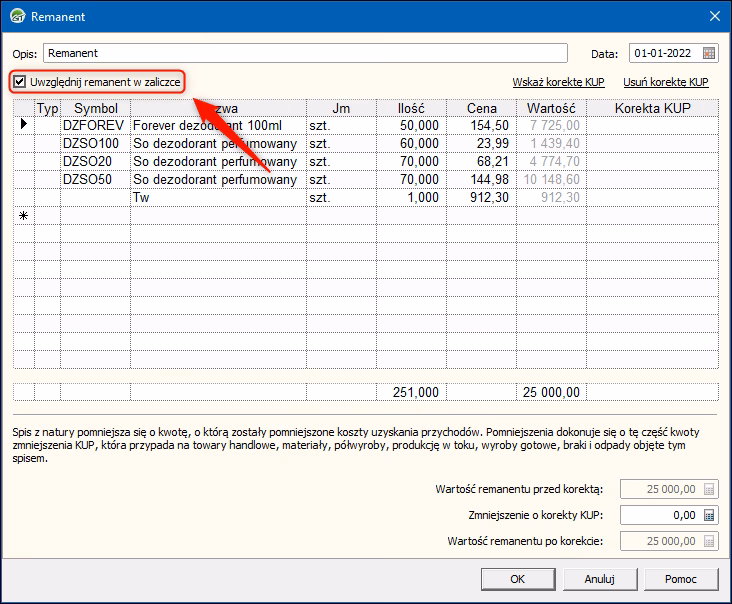Open help with the Pomoc button

pyautogui.click(x=680, y=578)
